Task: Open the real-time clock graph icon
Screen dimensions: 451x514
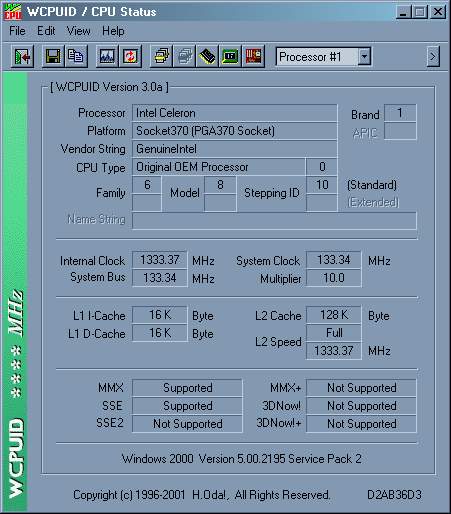Action: pos(107,57)
